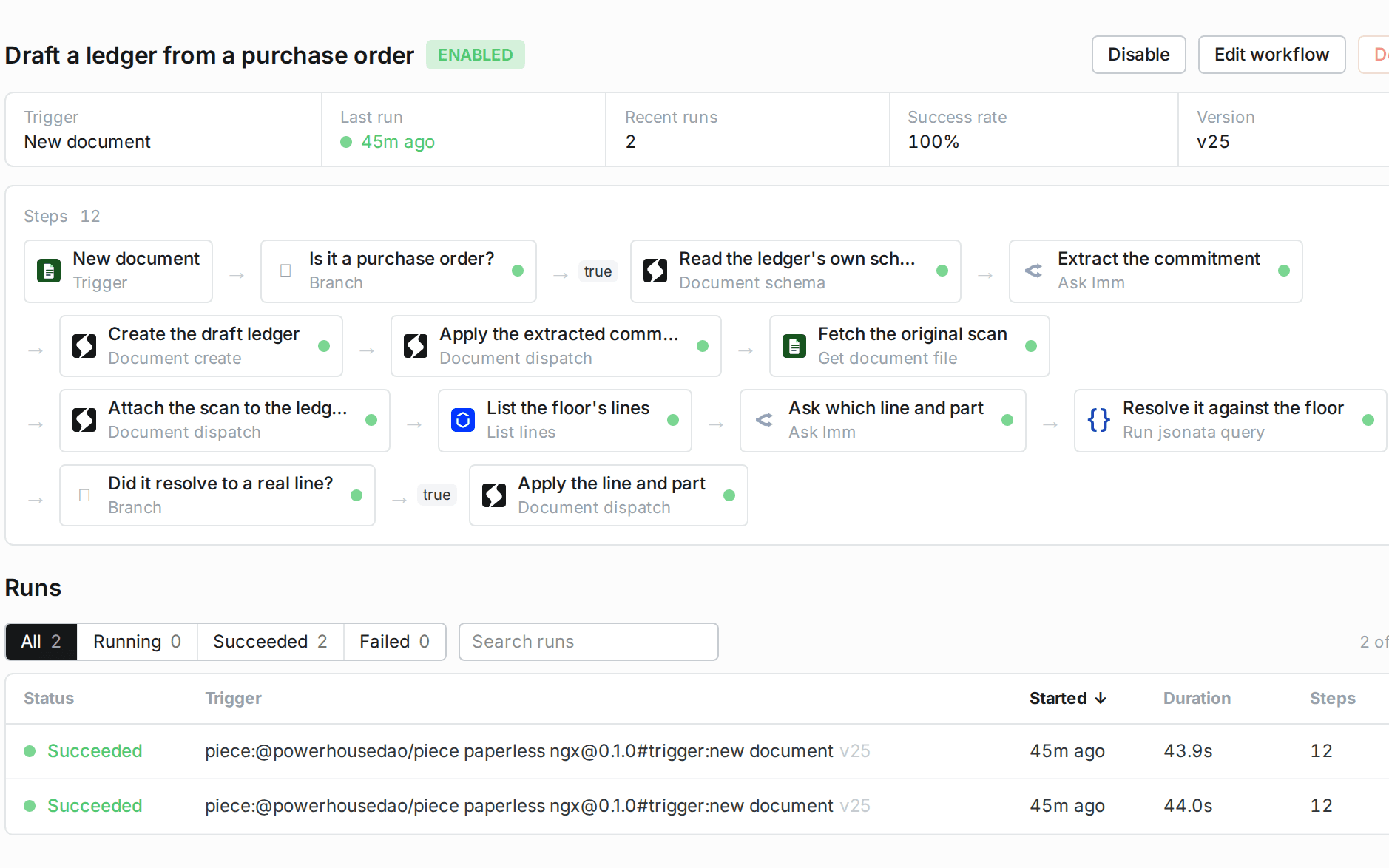1389x868 pixels.
Task: Click the status dot on 'Apply the line and part'
Action: point(729,495)
